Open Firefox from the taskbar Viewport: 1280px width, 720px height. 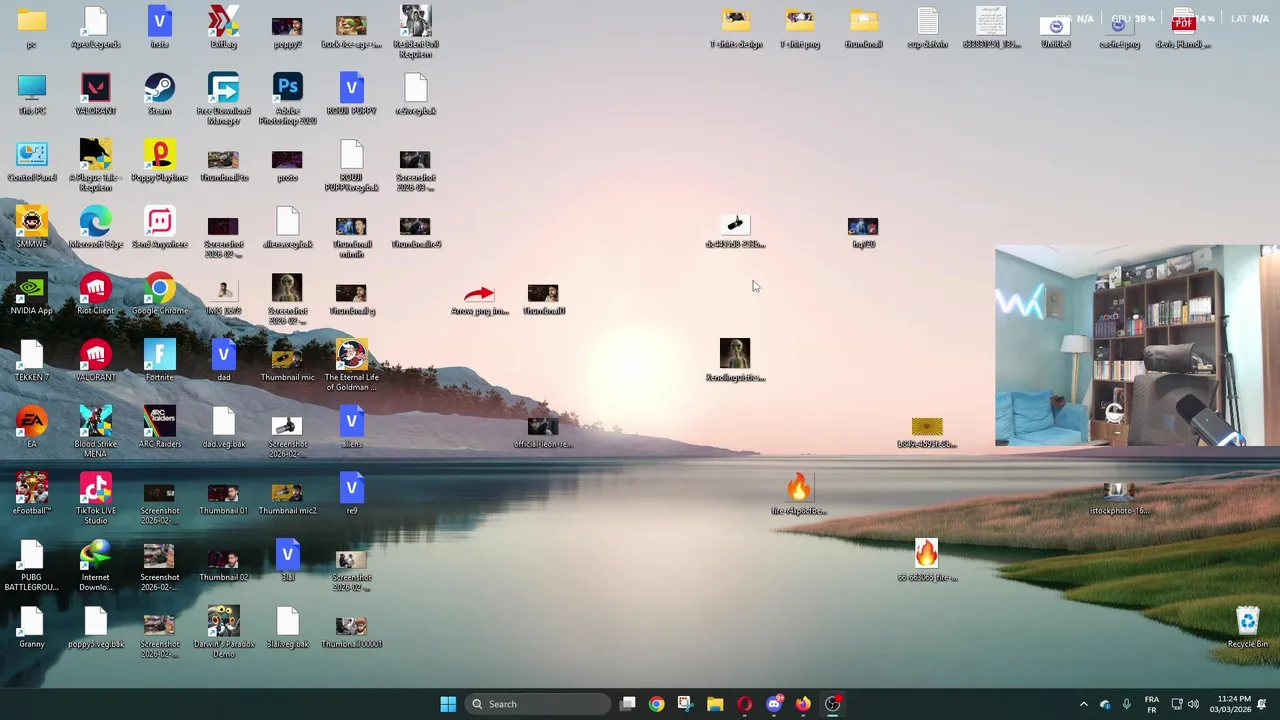pos(803,704)
